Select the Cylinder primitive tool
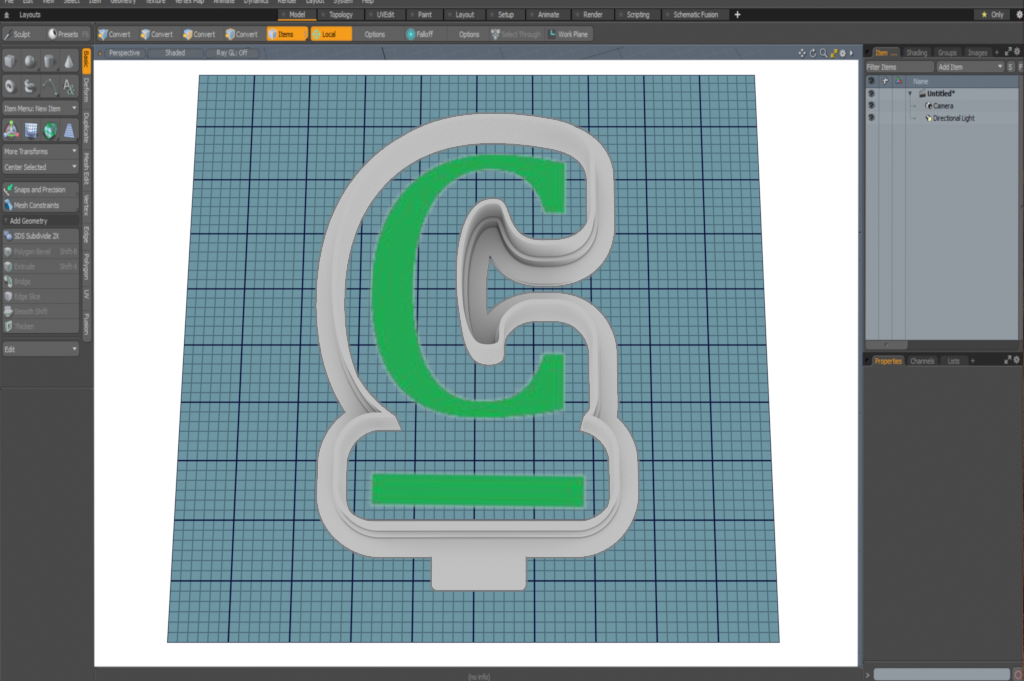This screenshot has width=1024, height=681. point(49,61)
